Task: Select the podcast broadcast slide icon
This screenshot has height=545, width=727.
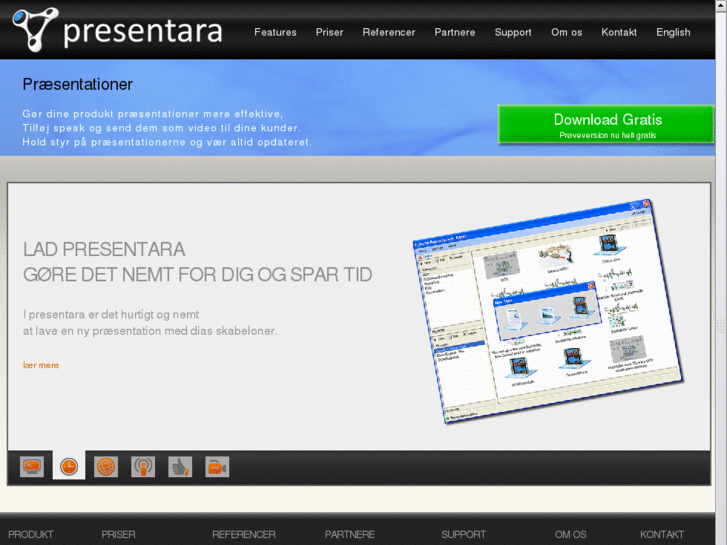Action: coord(143,466)
